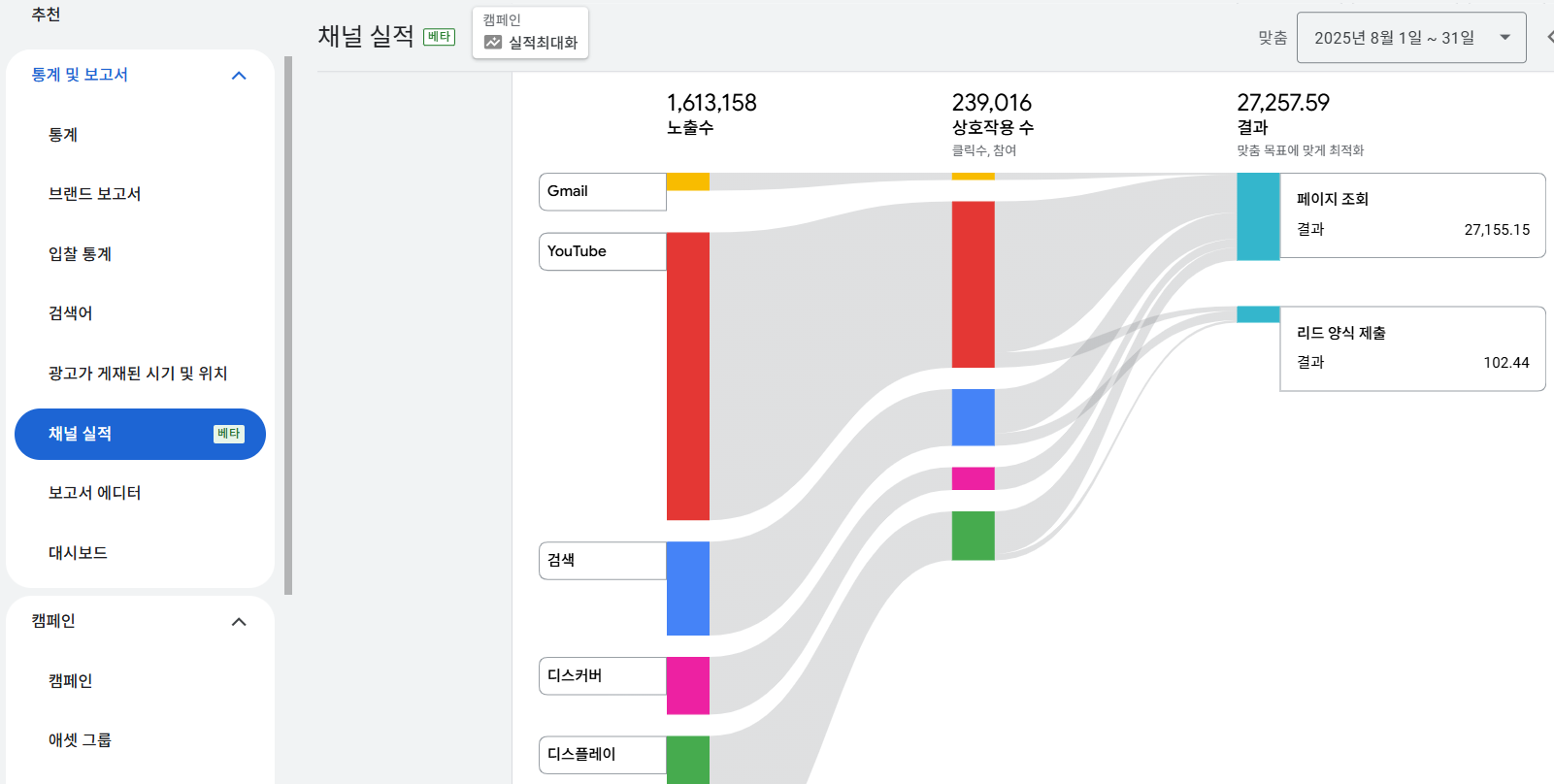This screenshot has width=1554, height=784.
Task: Click the performance max campaign chart icon
Action: (493, 43)
